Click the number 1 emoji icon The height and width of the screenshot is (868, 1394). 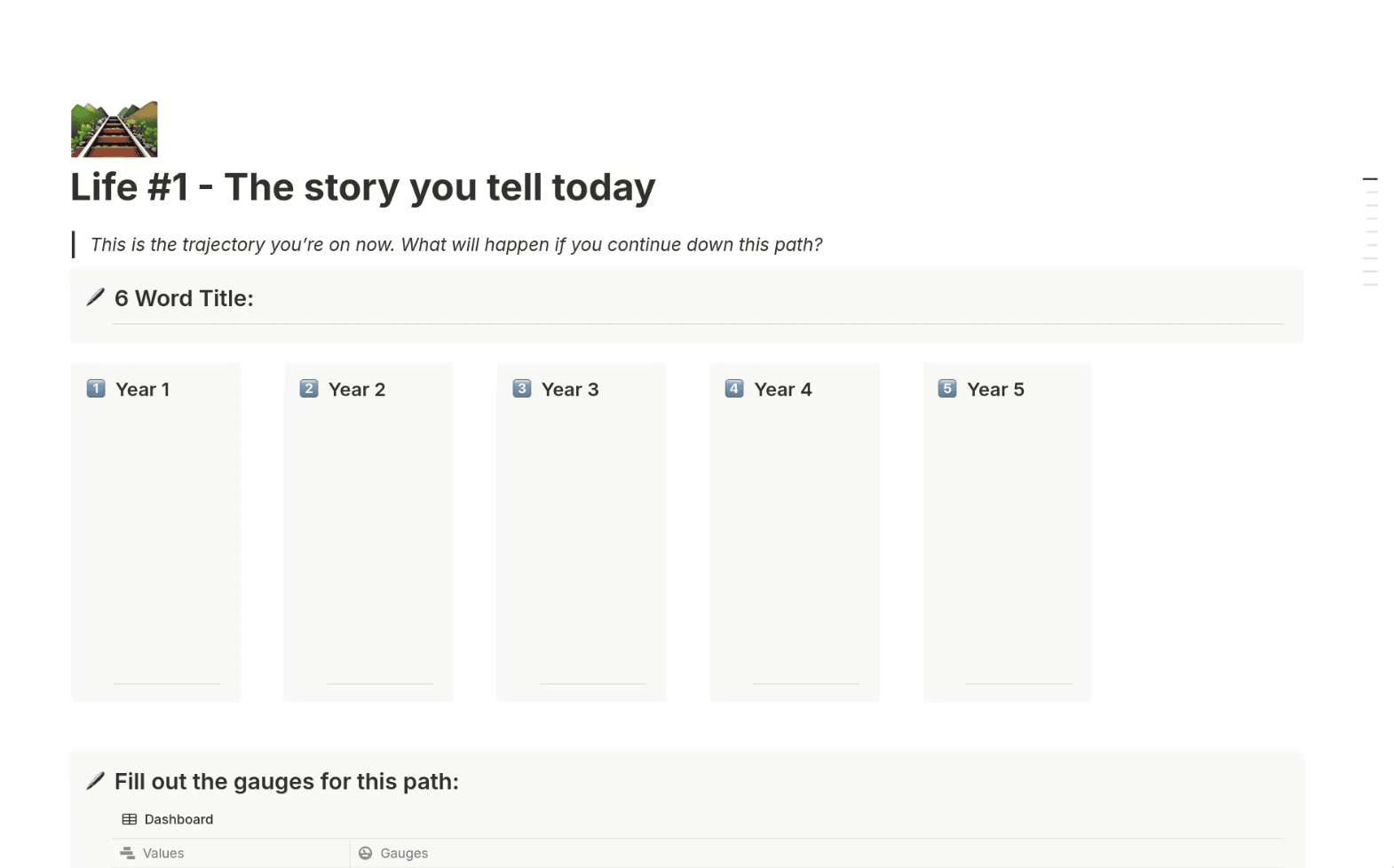tap(96, 389)
